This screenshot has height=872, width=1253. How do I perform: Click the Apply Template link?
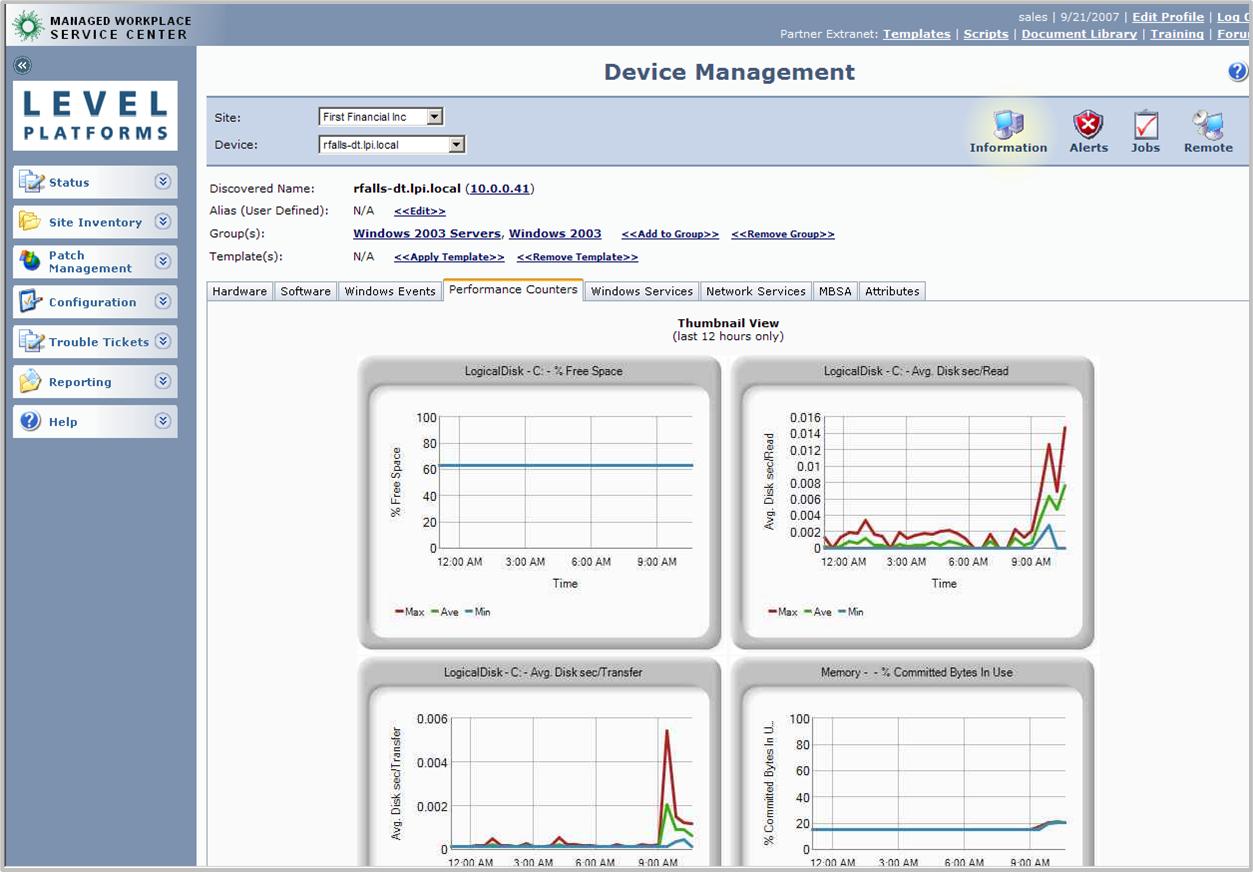449,257
